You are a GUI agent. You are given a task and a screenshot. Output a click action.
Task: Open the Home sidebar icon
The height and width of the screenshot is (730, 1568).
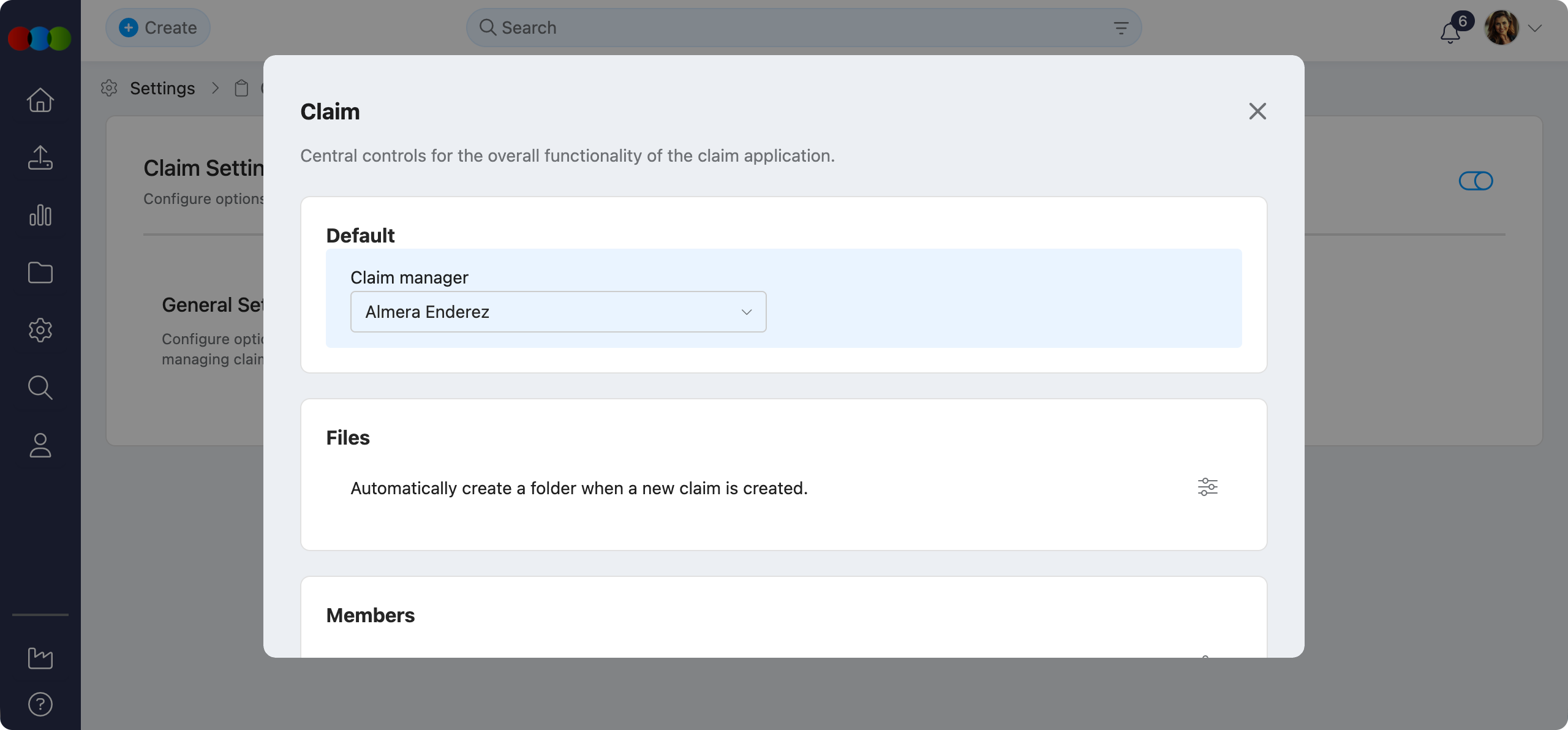(x=39, y=100)
